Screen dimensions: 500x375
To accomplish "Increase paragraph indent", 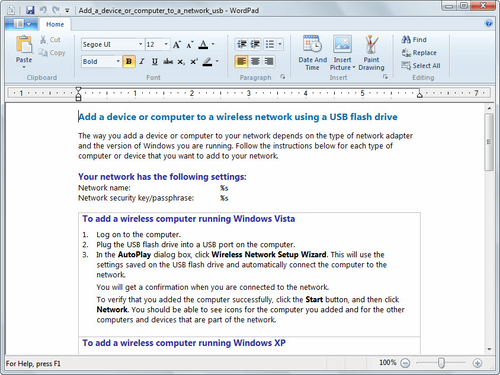I will 255,44.
